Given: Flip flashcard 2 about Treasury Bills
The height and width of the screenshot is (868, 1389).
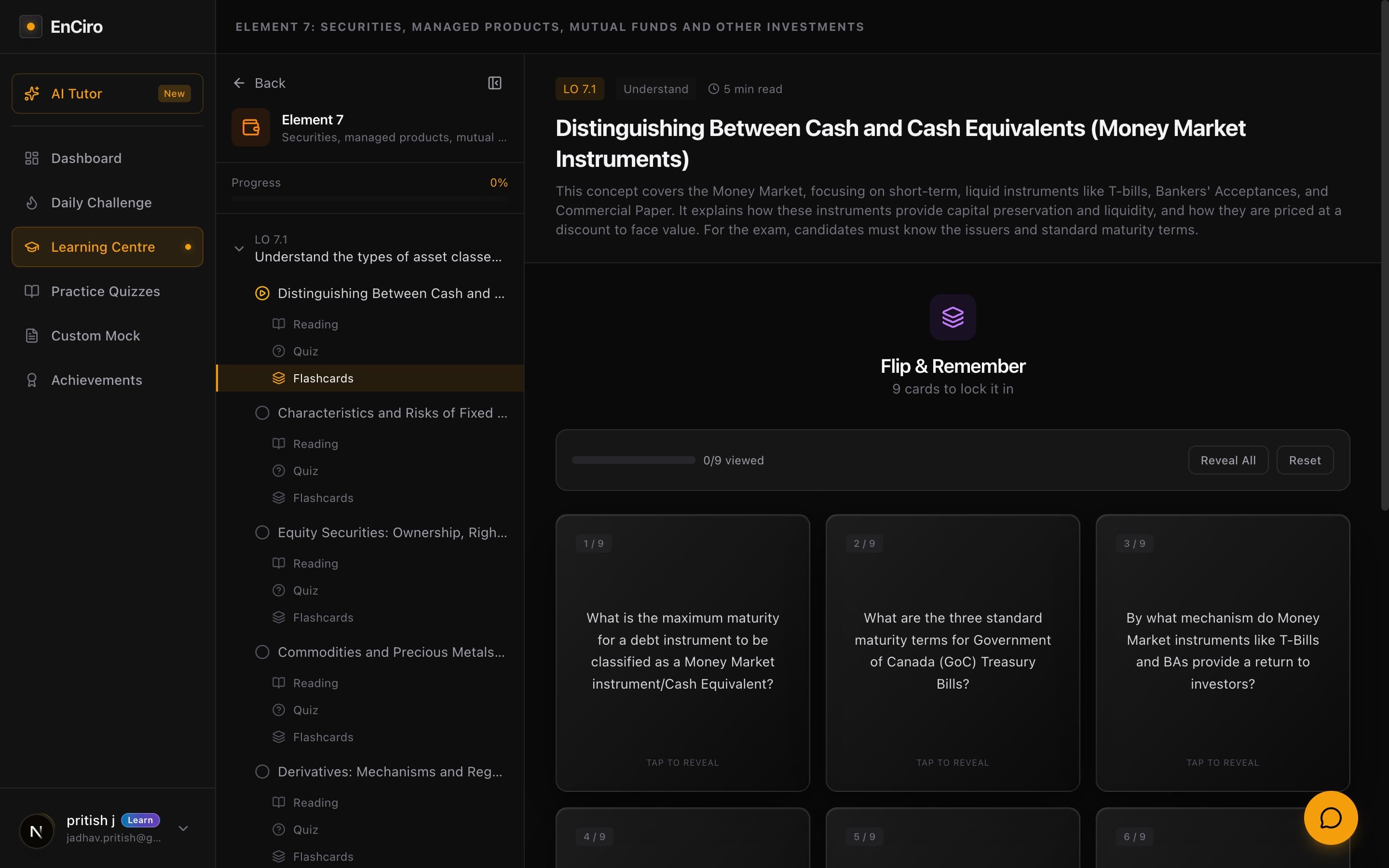Looking at the screenshot, I should (952, 652).
